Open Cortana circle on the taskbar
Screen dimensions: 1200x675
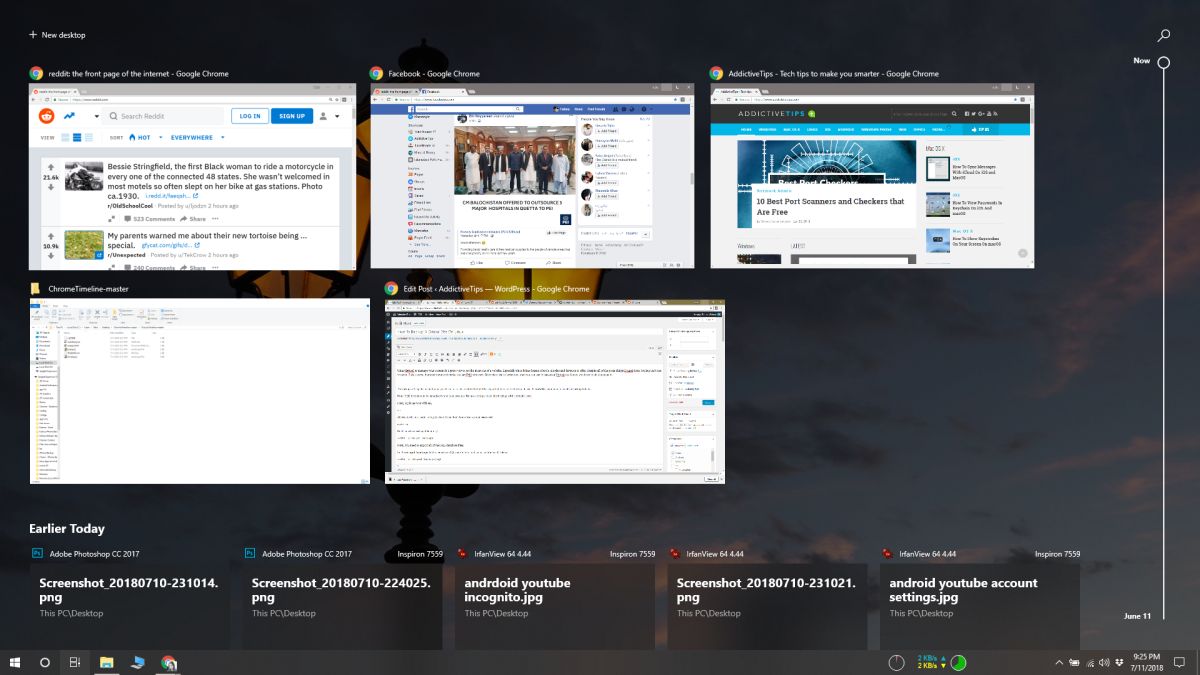45,662
